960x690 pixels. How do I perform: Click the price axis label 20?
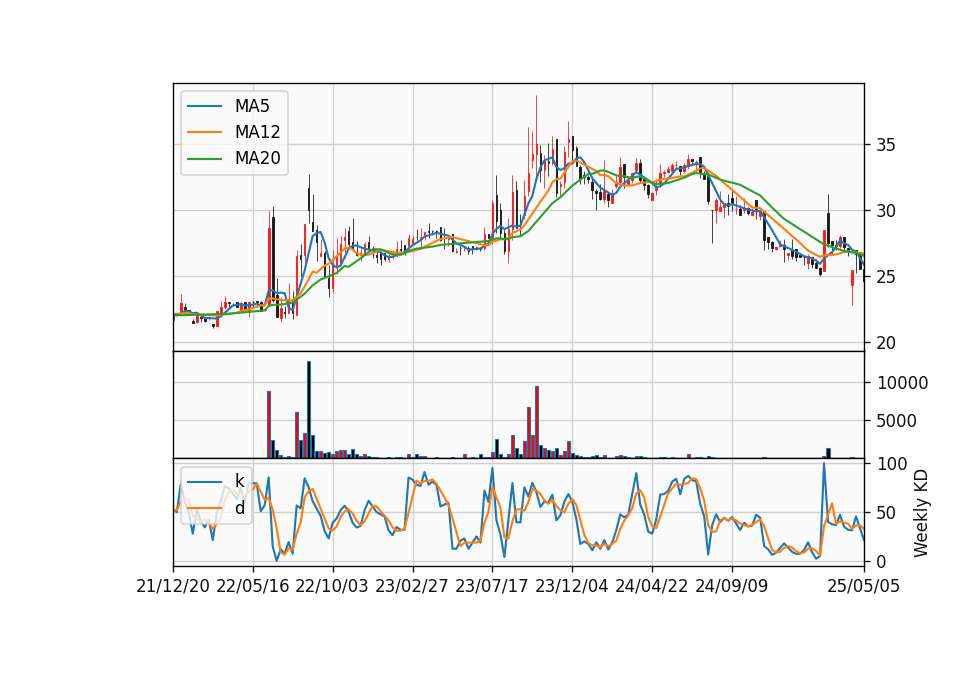click(x=886, y=343)
